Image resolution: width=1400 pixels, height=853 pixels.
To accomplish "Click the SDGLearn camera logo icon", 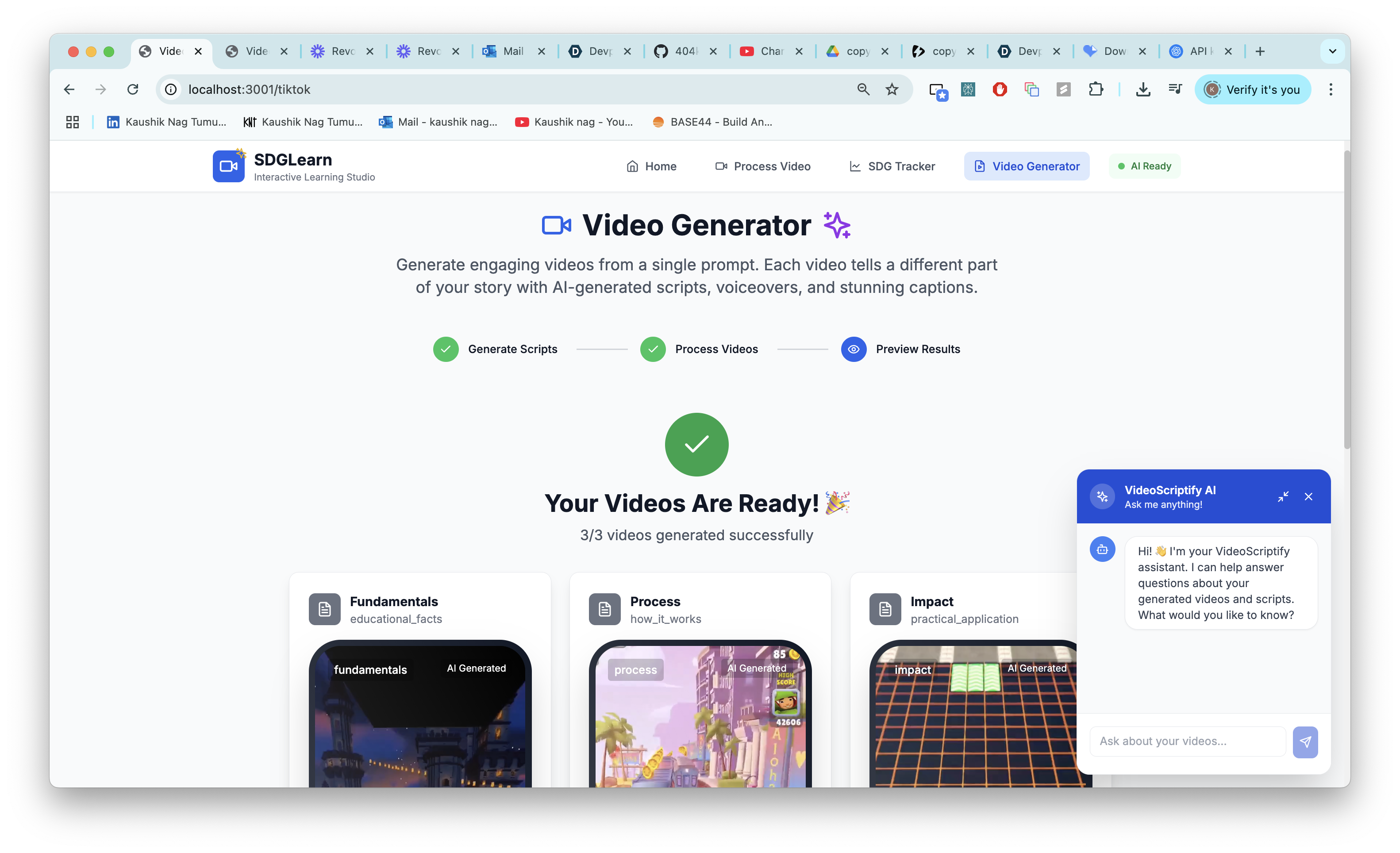I will 228,166.
